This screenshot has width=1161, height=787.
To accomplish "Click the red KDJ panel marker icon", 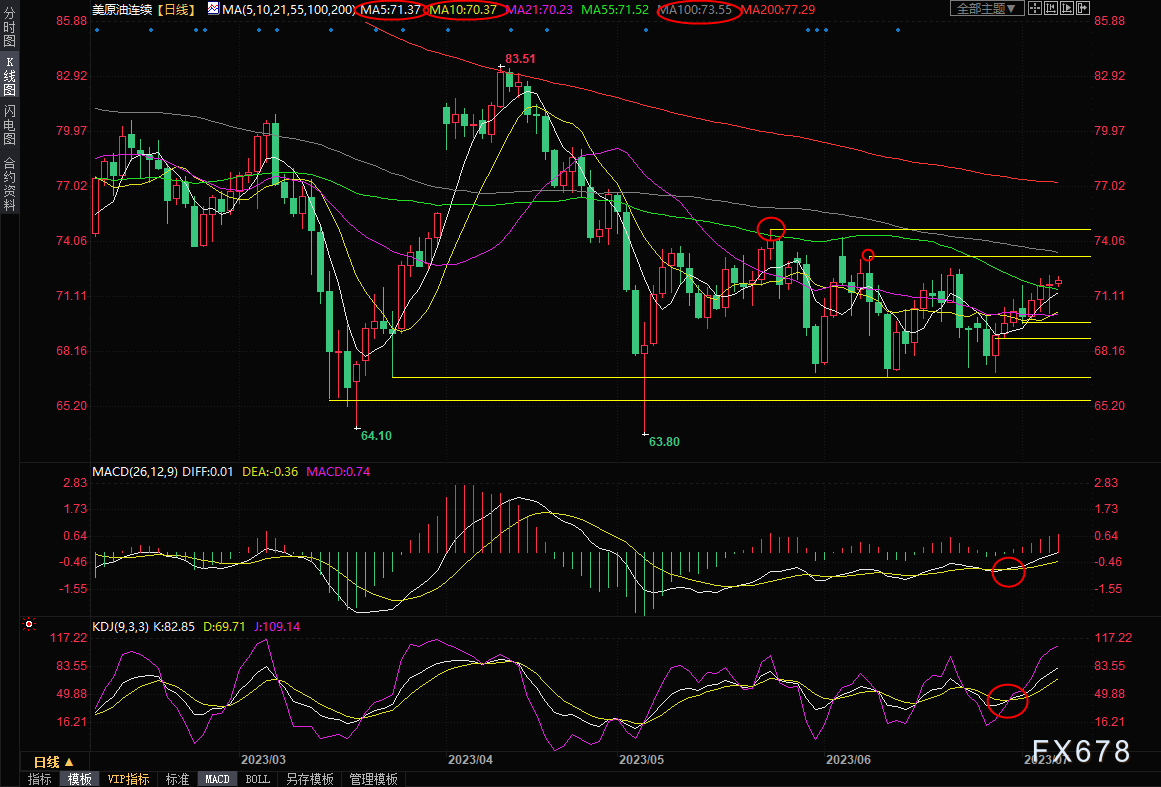I will click(29, 625).
